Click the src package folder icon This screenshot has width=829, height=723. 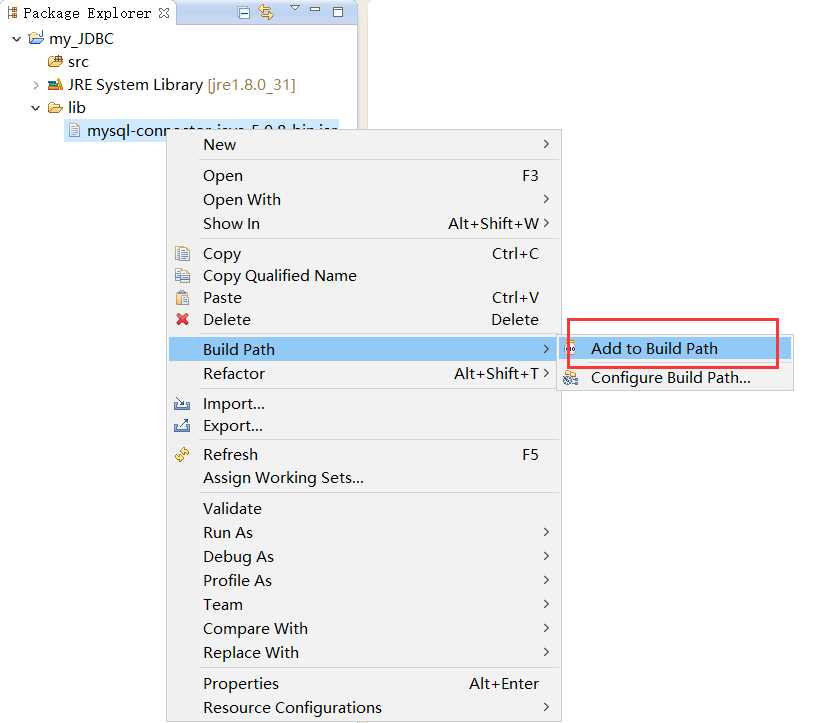click(x=55, y=61)
